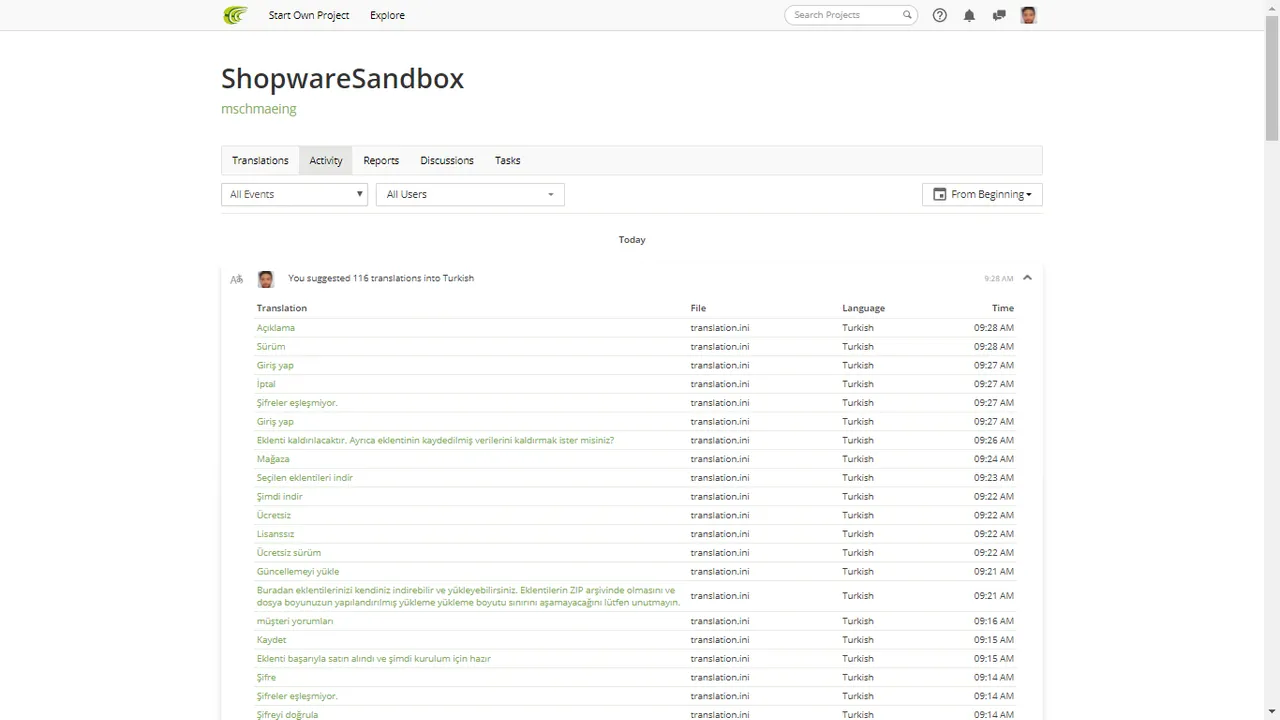Open the 'müşteri yorumları' translation link
This screenshot has width=1280, height=720.
tap(295, 621)
